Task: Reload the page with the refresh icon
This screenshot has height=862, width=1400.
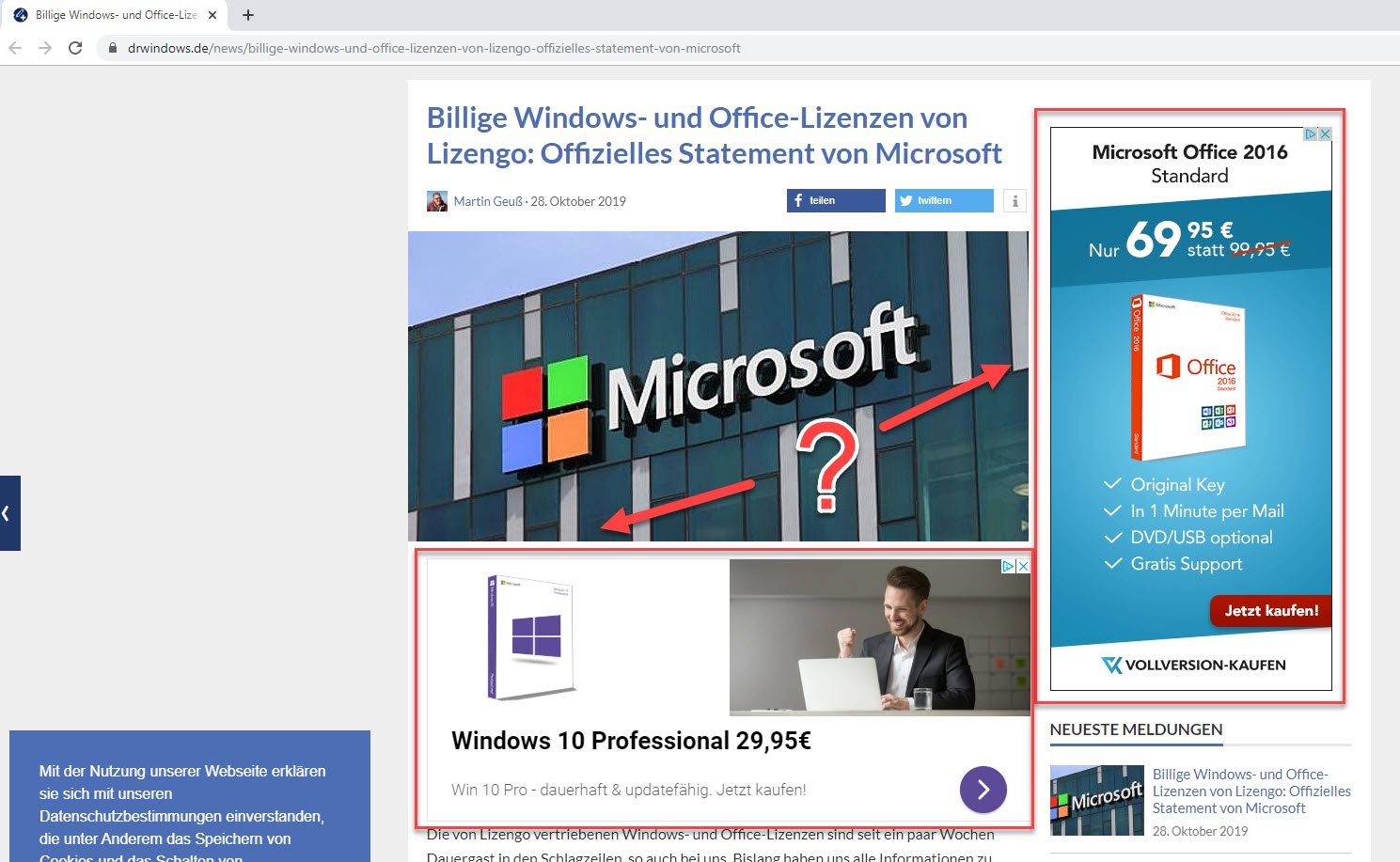Action: 75,48
